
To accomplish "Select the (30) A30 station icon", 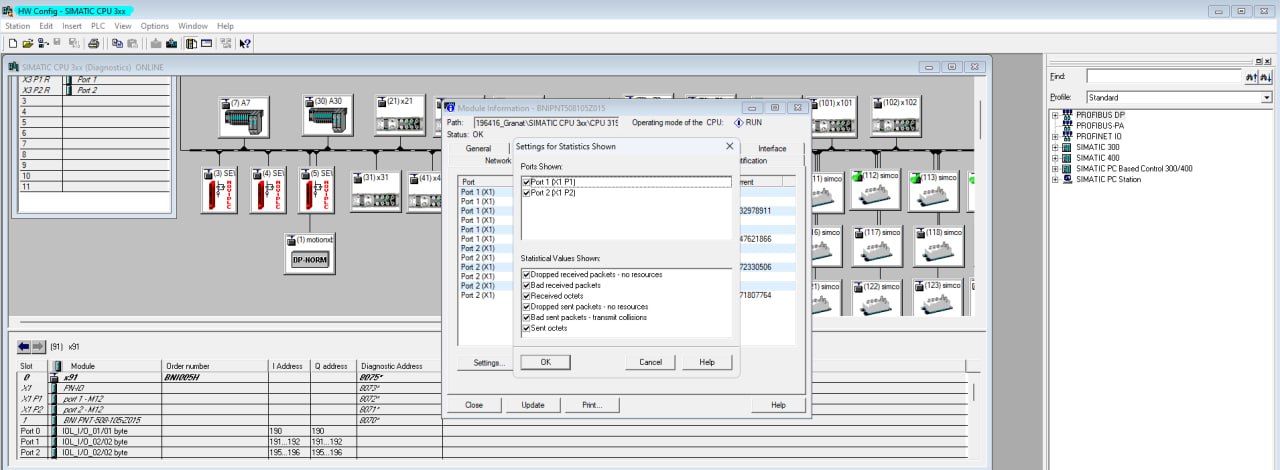I will pos(327,116).
